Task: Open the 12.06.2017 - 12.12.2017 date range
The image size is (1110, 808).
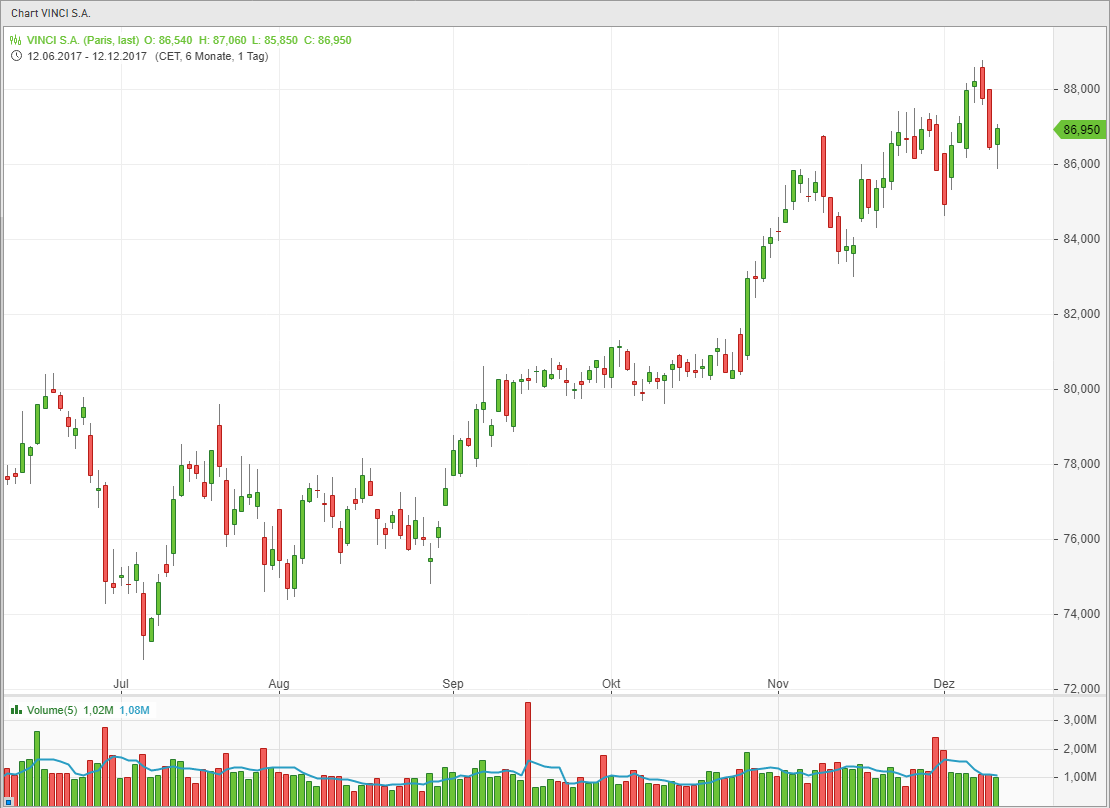Action: 87,56
